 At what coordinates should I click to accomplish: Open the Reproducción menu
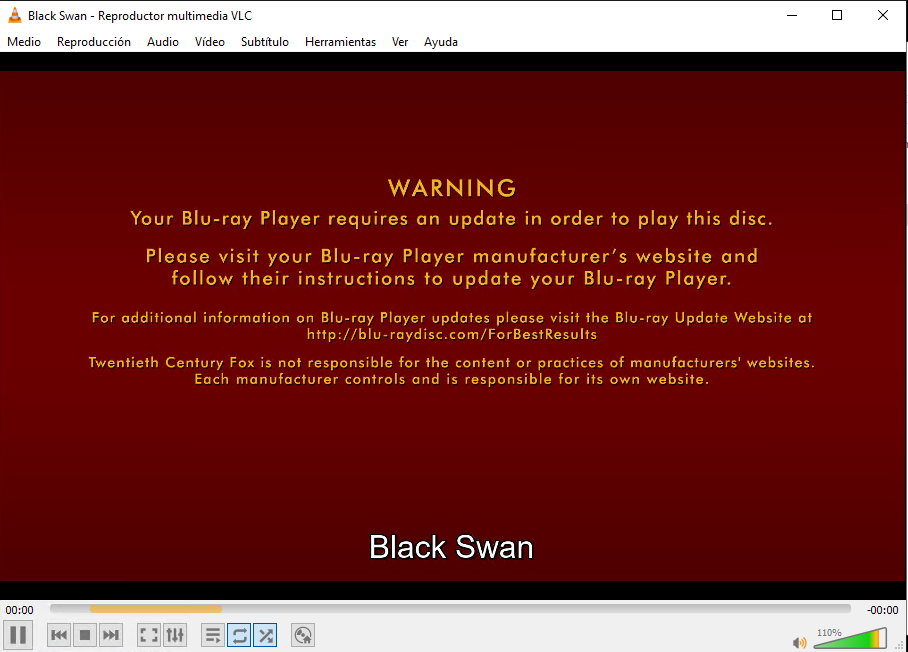(x=94, y=42)
